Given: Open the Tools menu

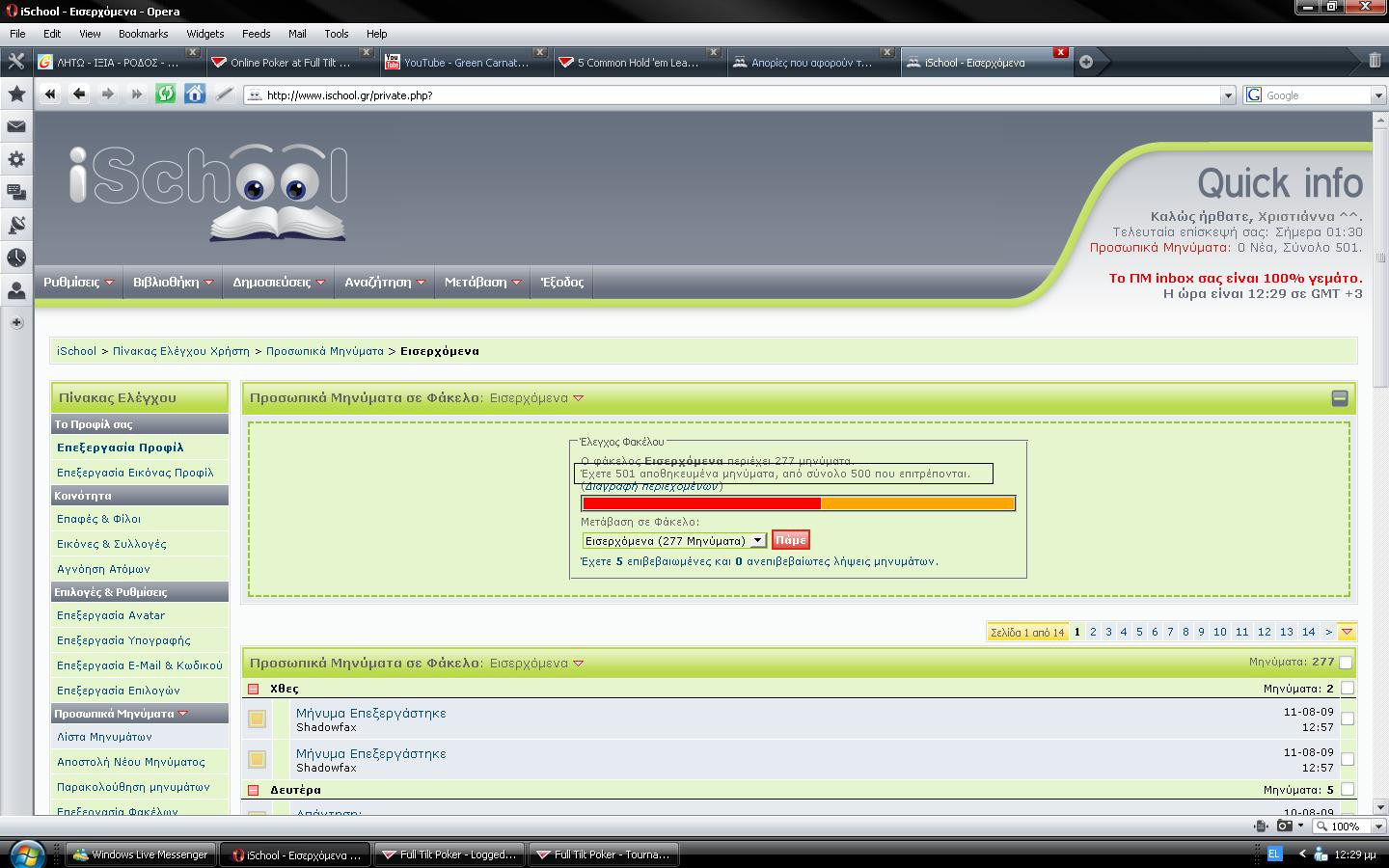Looking at the screenshot, I should (336, 33).
